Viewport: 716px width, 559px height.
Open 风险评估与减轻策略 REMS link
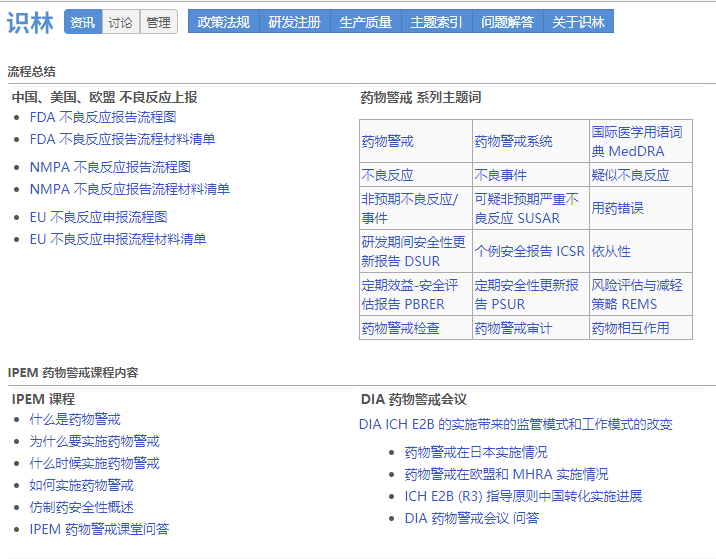coord(637,295)
